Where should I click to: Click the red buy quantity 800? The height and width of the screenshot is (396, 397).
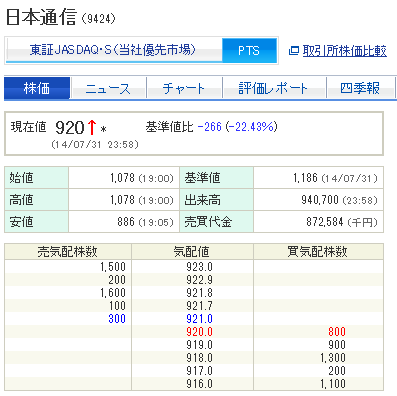[x=337, y=332]
